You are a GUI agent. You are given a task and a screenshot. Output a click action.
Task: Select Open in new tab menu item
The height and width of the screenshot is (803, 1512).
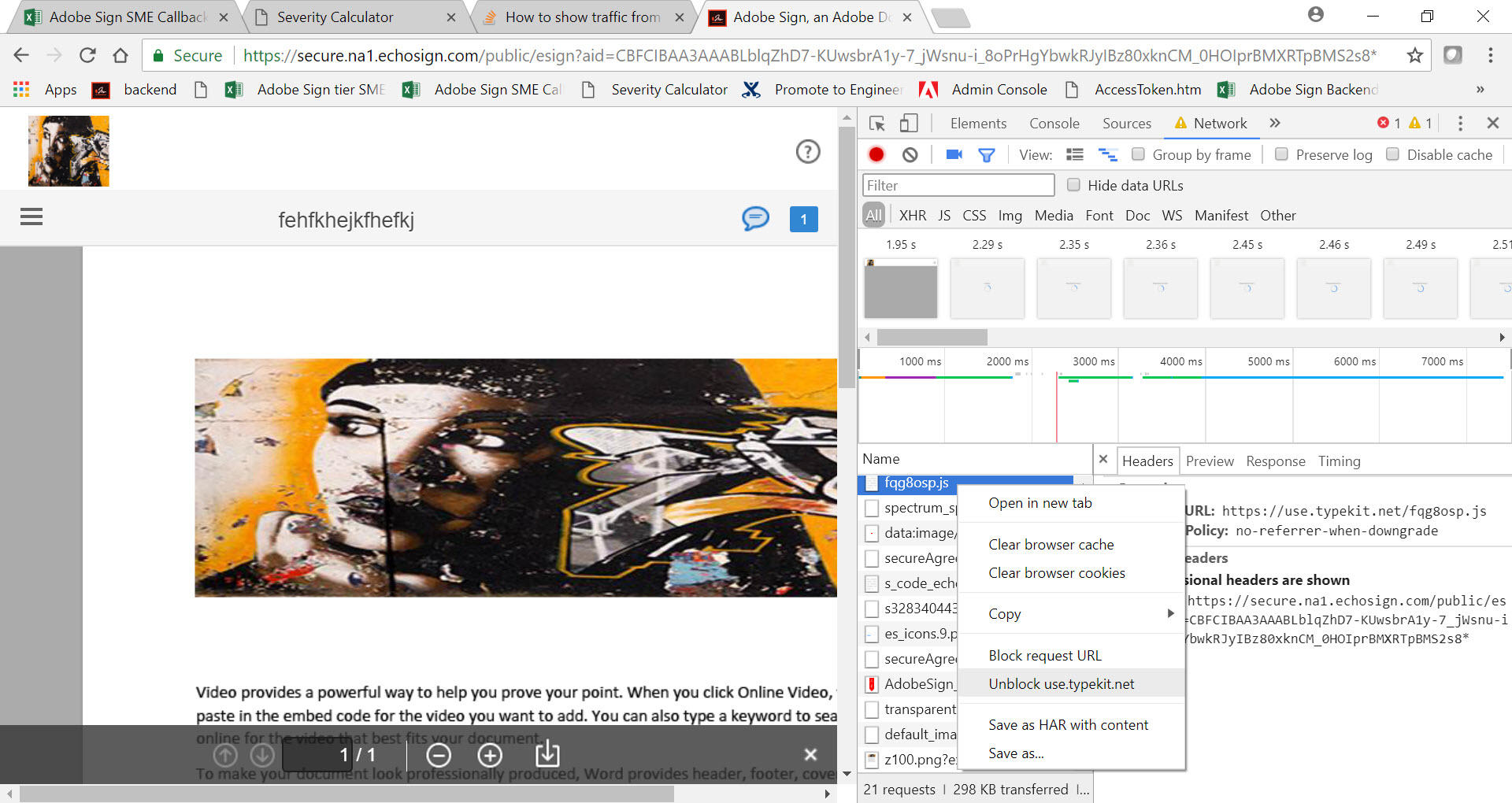click(x=1071, y=503)
